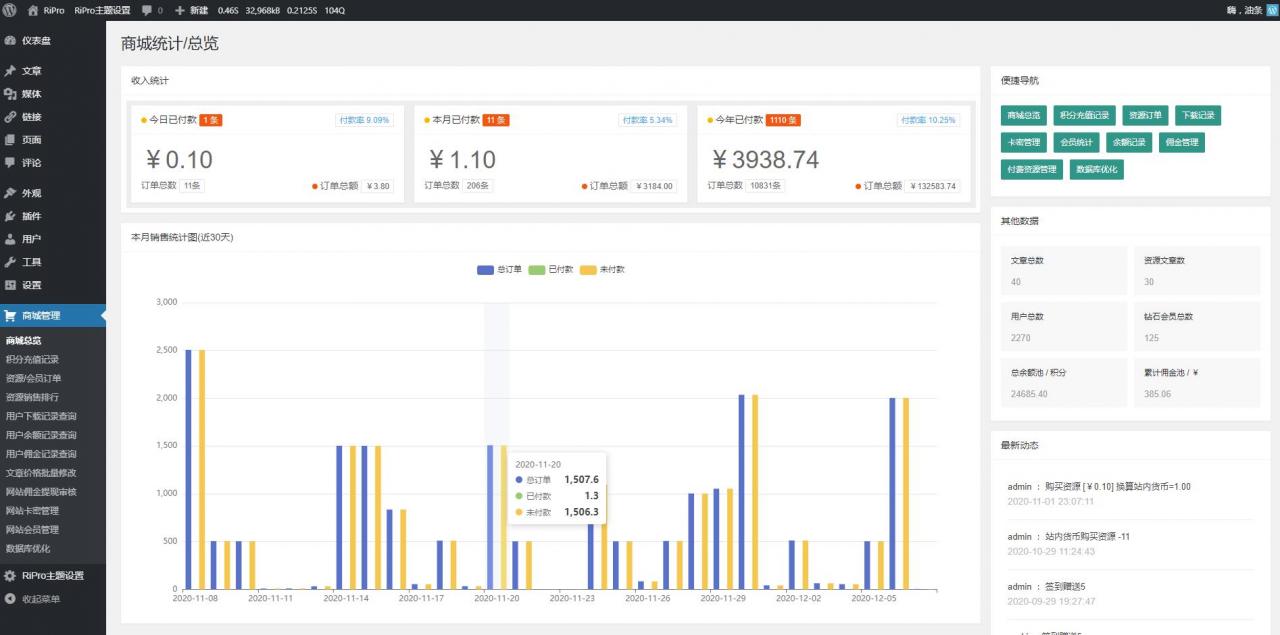Click the site home icon labeled RiPro

click(40, 10)
